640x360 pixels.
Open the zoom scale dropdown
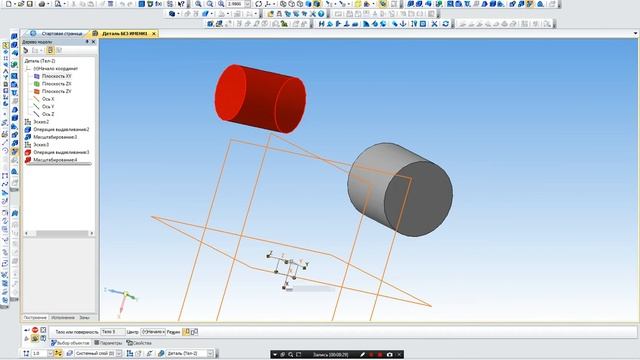point(247,4)
